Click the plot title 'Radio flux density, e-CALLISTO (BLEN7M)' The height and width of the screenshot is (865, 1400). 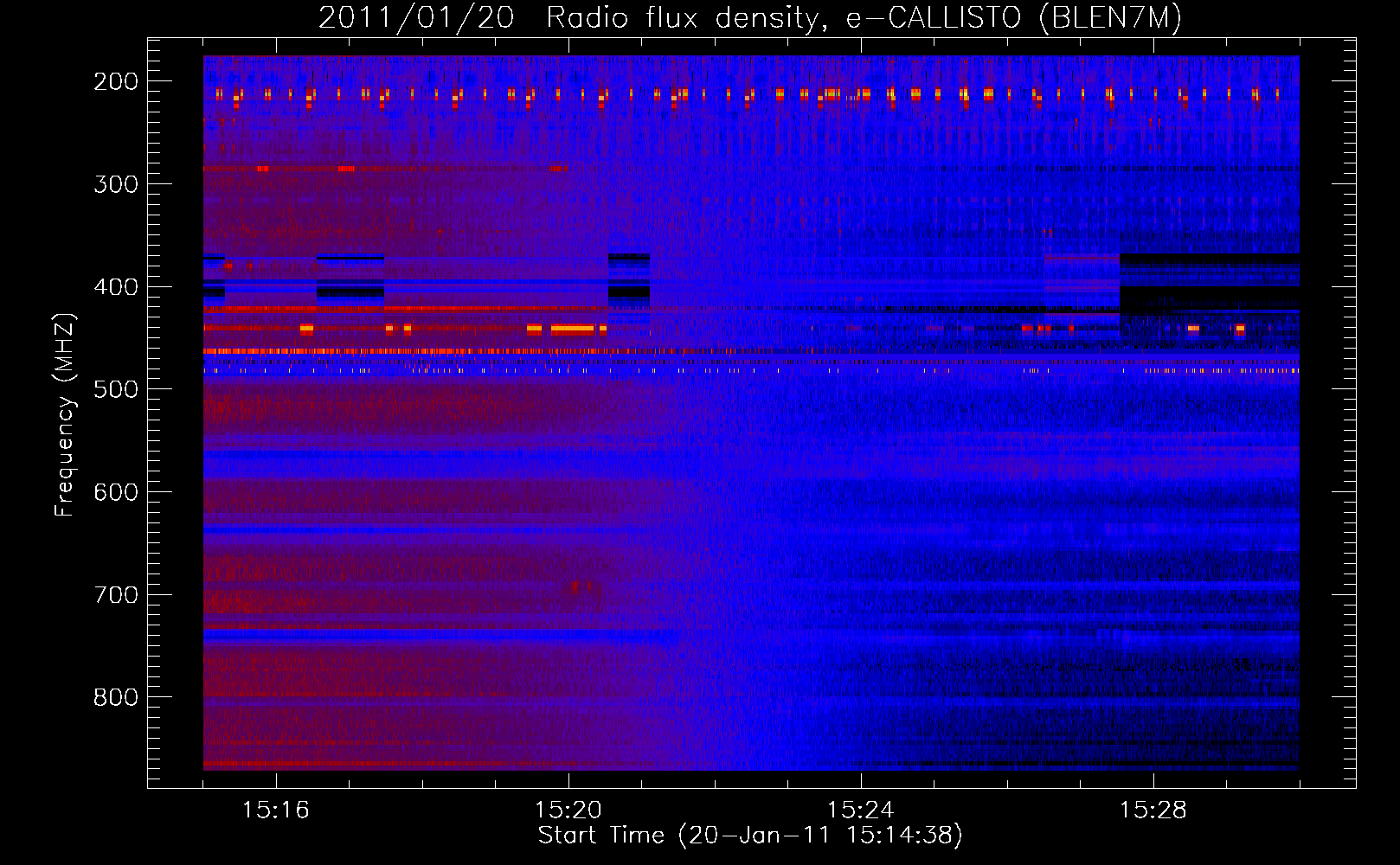[864, 18]
